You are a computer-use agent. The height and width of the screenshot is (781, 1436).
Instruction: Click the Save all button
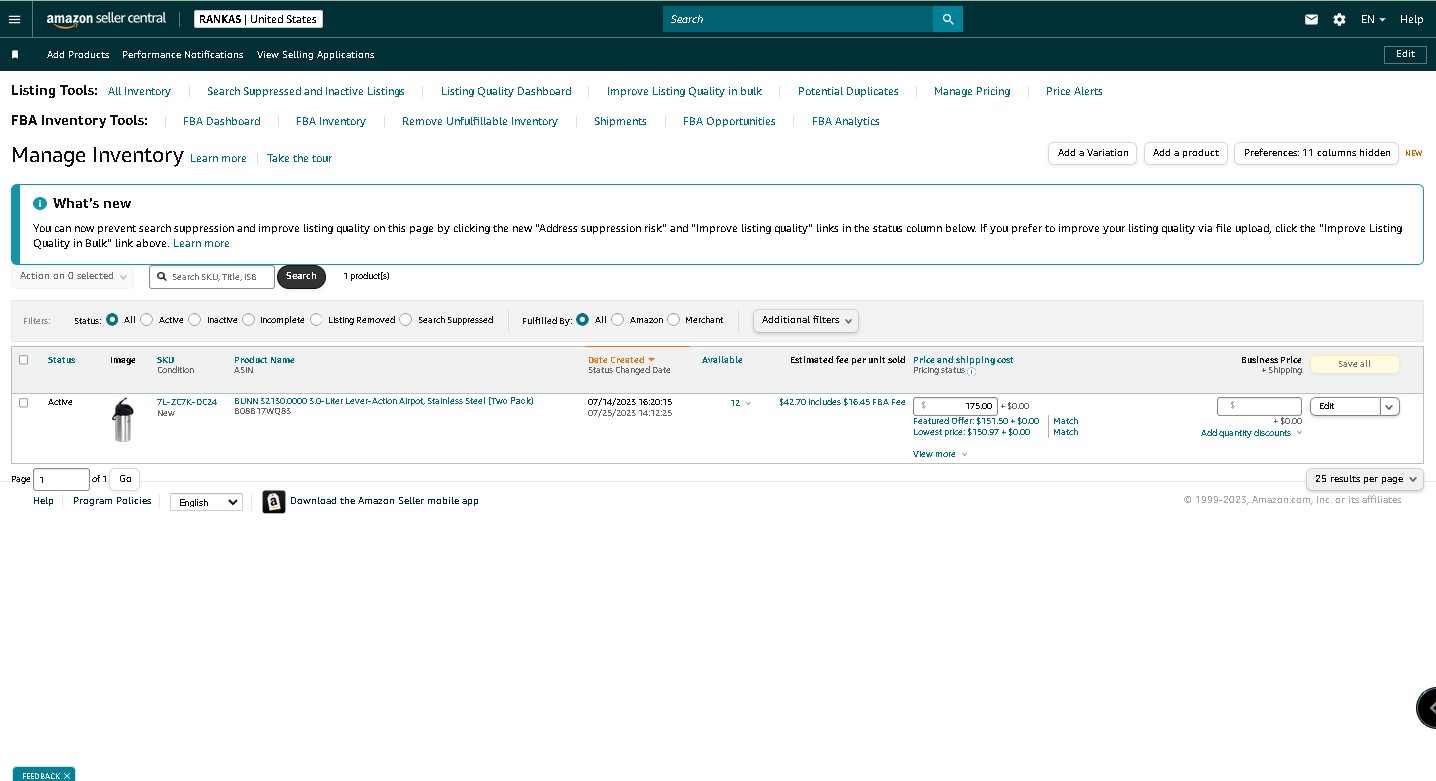tap(1354, 364)
